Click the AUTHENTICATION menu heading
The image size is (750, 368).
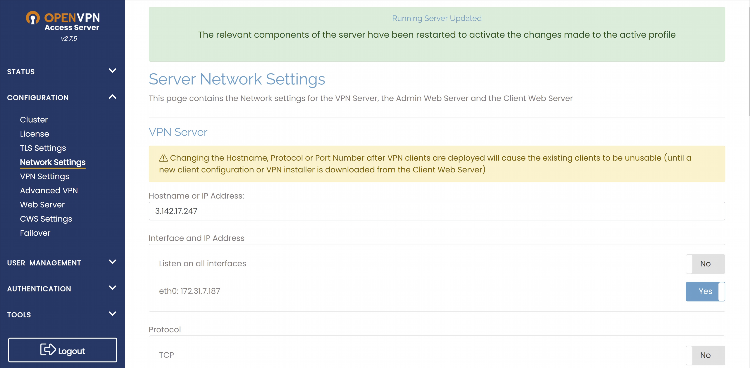pos(39,289)
